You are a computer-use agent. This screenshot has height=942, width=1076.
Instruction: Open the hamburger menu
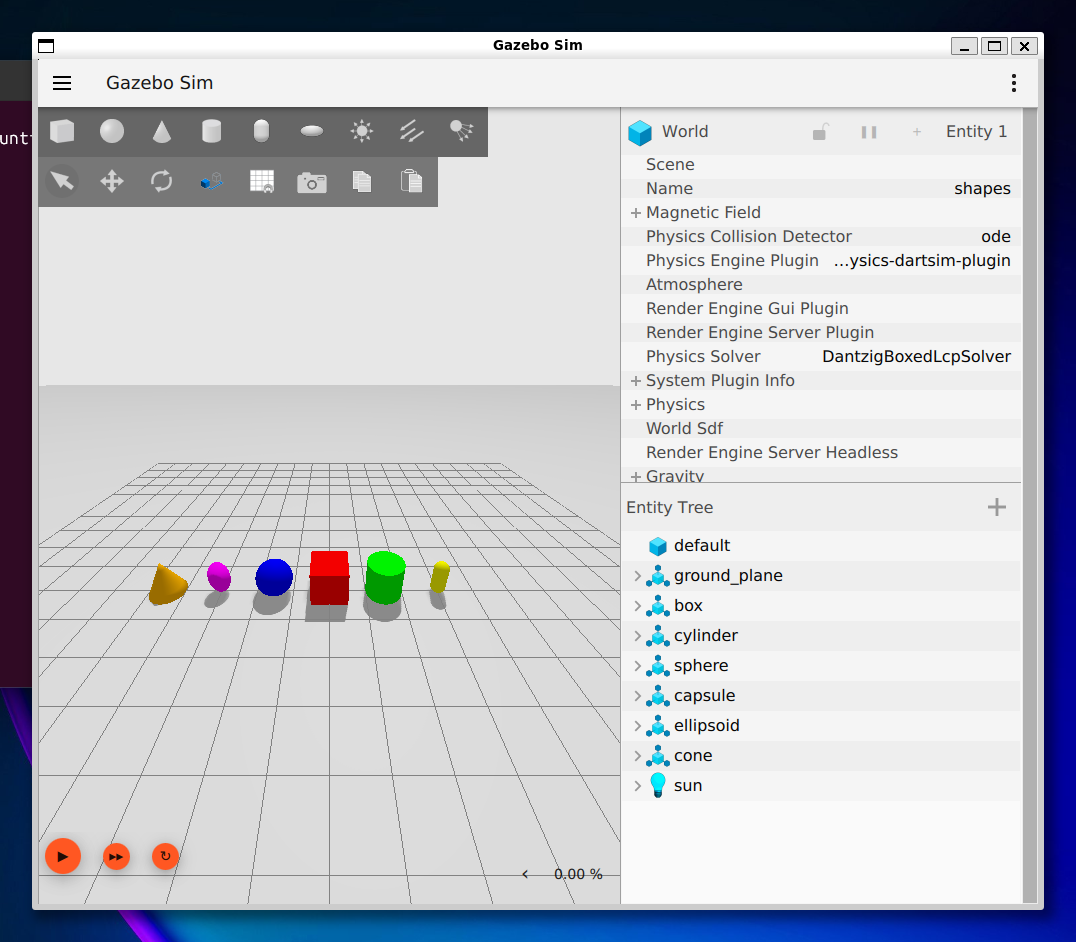62,83
